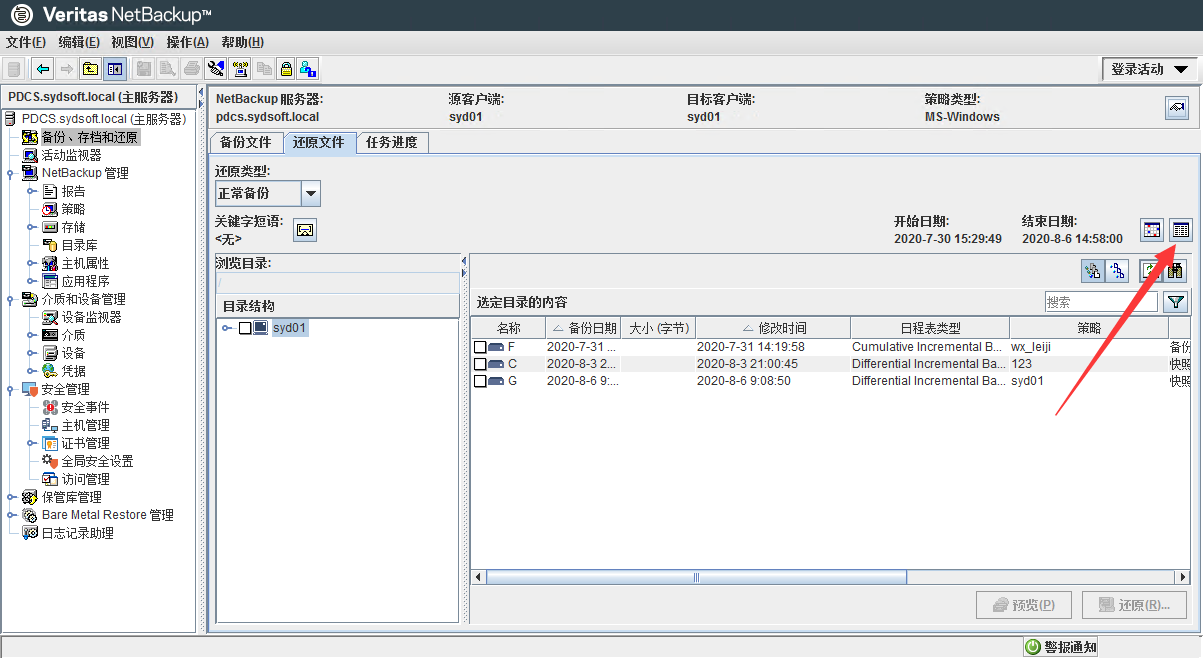Click the lock icon in the toolbar
1203x658 pixels.
[286, 68]
